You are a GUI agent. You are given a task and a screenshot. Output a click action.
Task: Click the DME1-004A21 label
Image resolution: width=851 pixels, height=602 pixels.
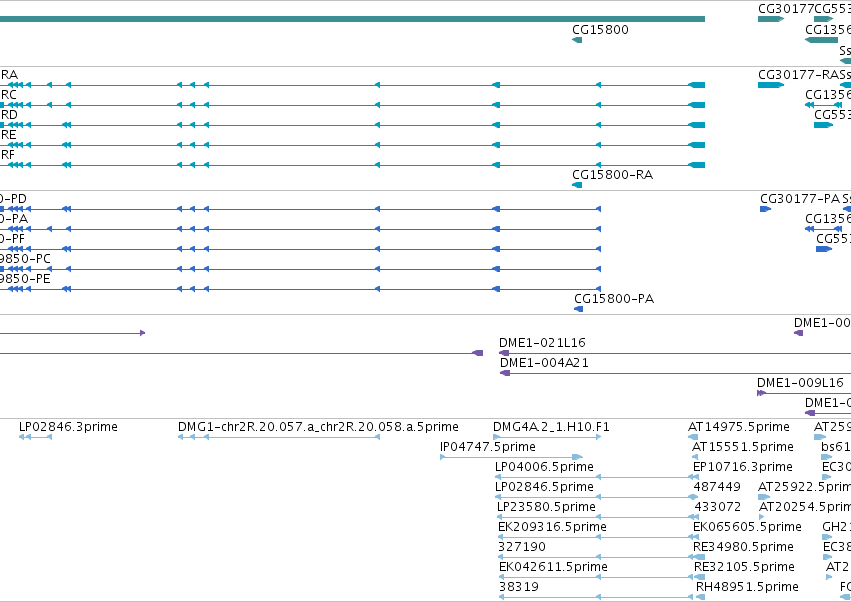coord(544,363)
